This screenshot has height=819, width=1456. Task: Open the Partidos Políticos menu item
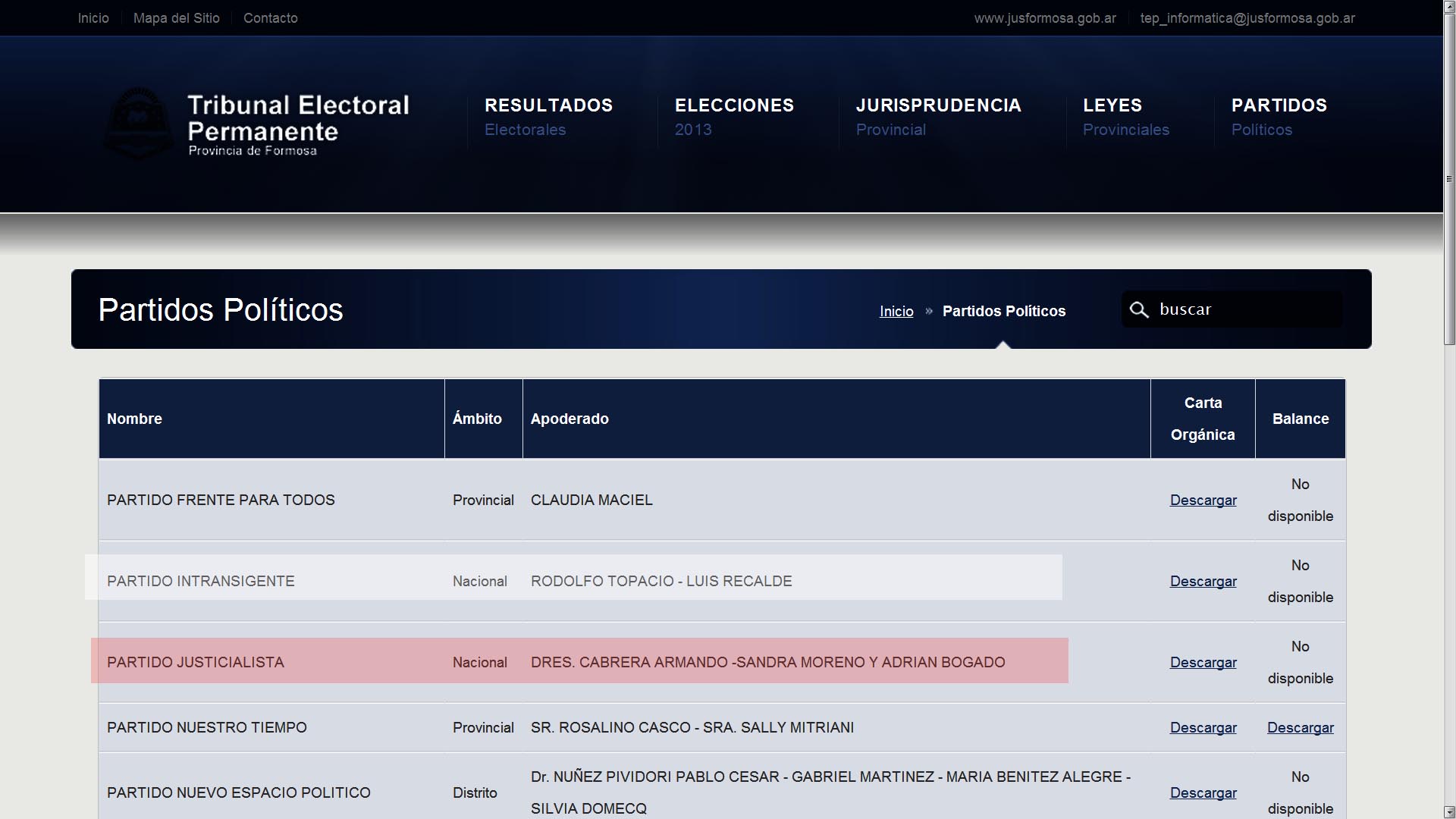point(1279,117)
